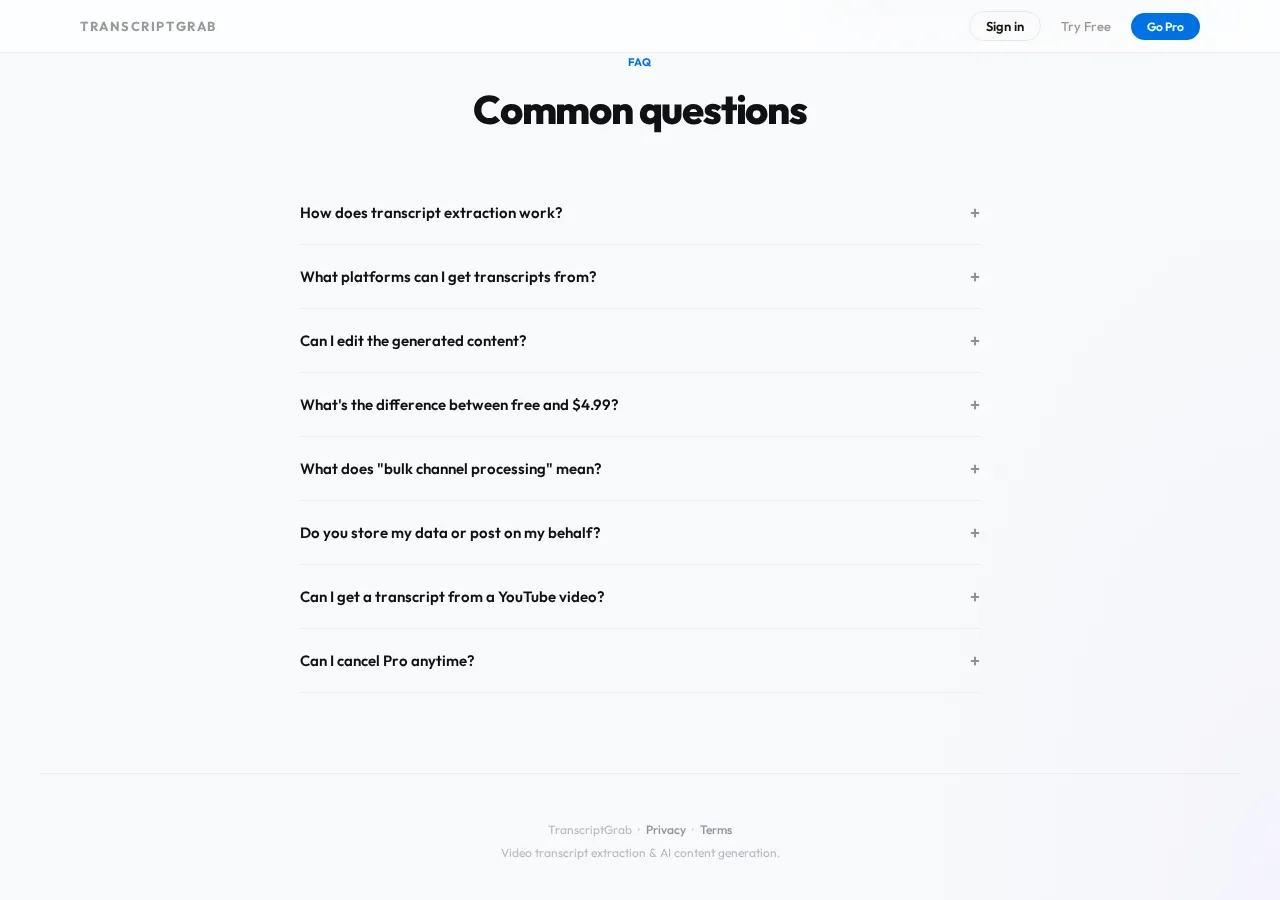
Task: Click plus icon beside "What platforms can I get transcripts from?"
Action: coord(974,277)
